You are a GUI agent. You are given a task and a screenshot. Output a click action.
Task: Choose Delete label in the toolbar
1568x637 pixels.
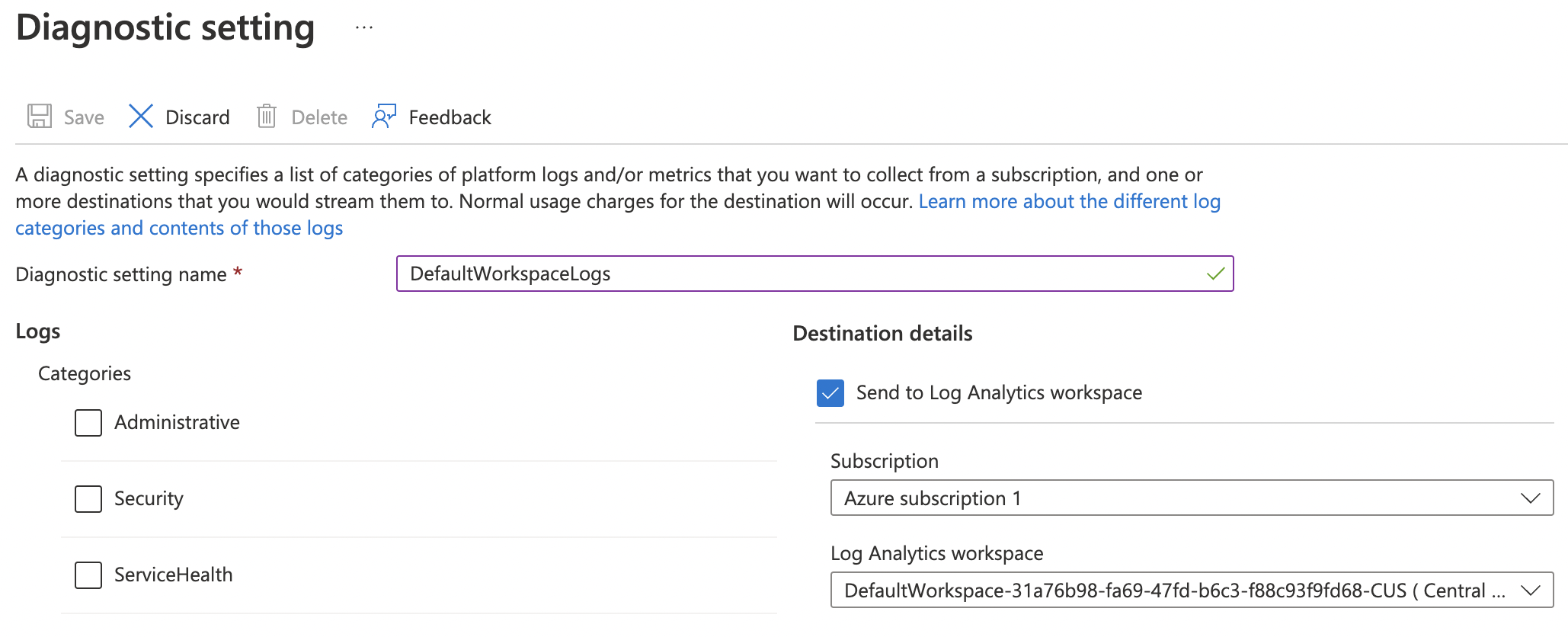[319, 117]
